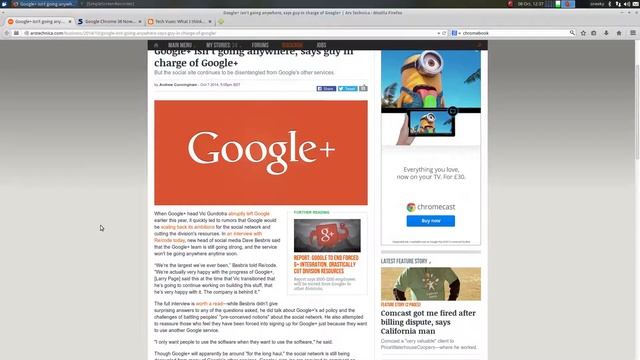Switch to the Tech Vuwo tab

(x=180, y=21)
